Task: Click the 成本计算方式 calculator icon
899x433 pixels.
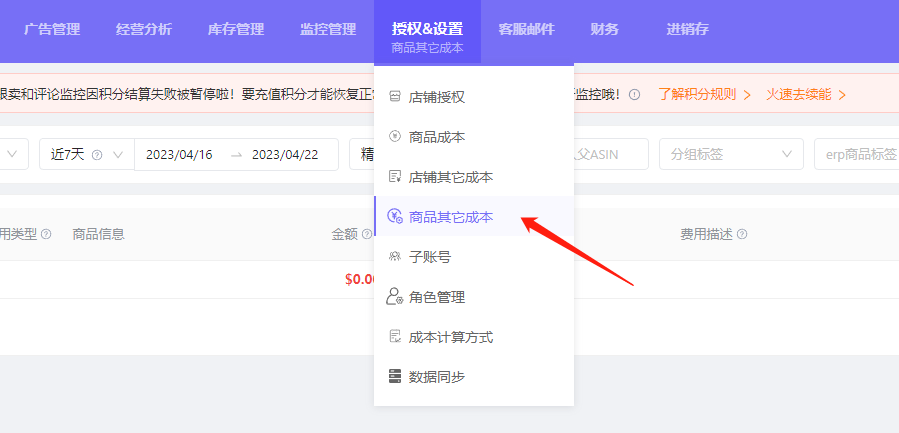Action: point(395,337)
